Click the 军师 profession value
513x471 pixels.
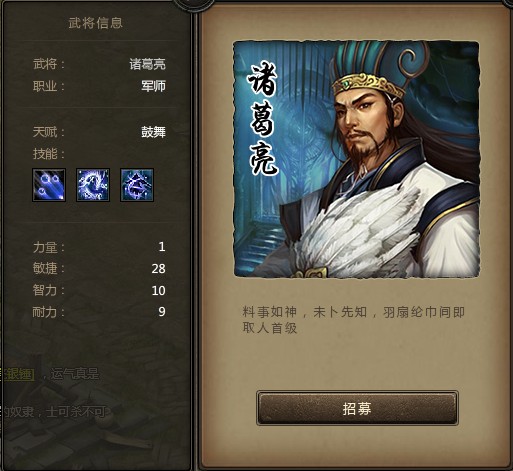(153, 86)
